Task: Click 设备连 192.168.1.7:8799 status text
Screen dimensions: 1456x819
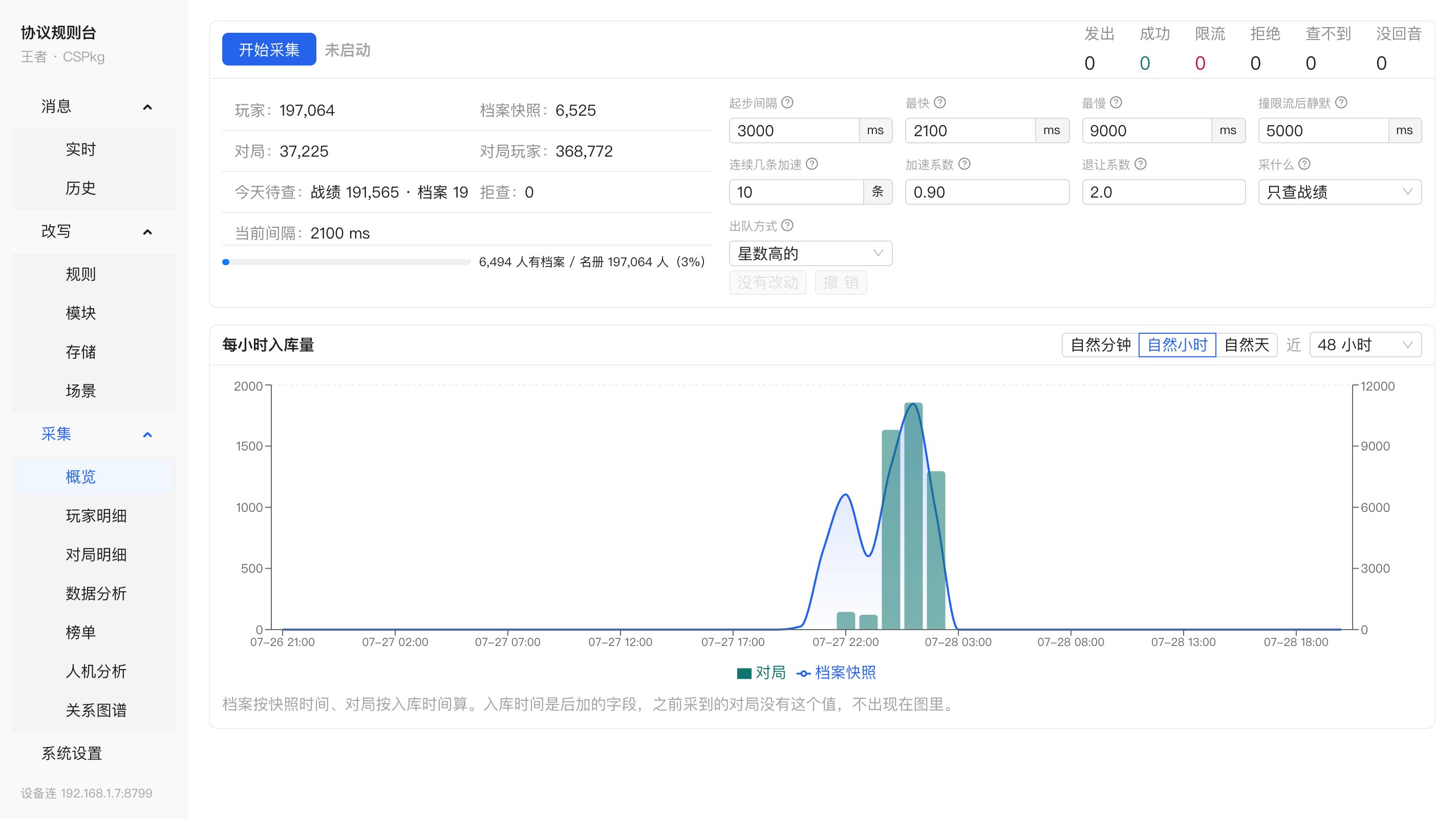Action: coord(87,793)
